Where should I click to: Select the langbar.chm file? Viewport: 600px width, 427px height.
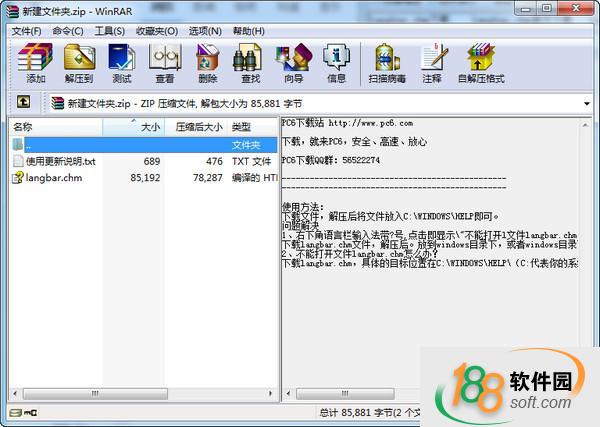coord(53,178)
